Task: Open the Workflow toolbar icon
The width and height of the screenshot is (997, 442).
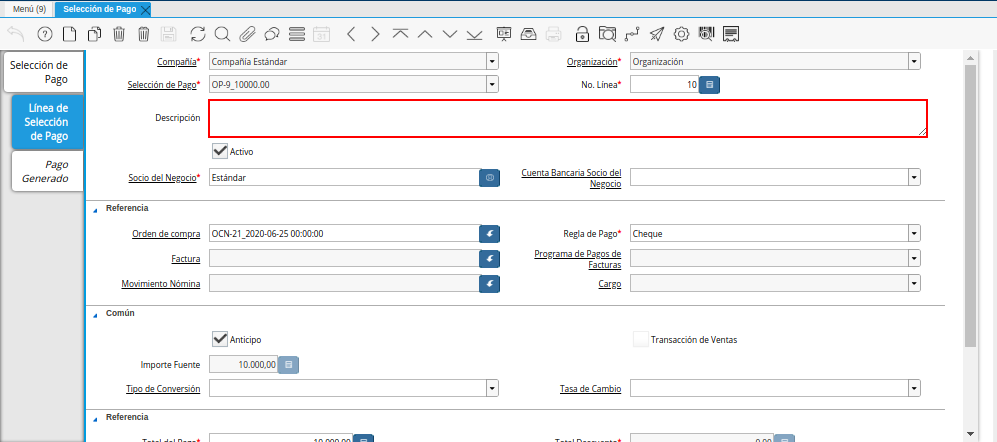Action: point(631,34)
